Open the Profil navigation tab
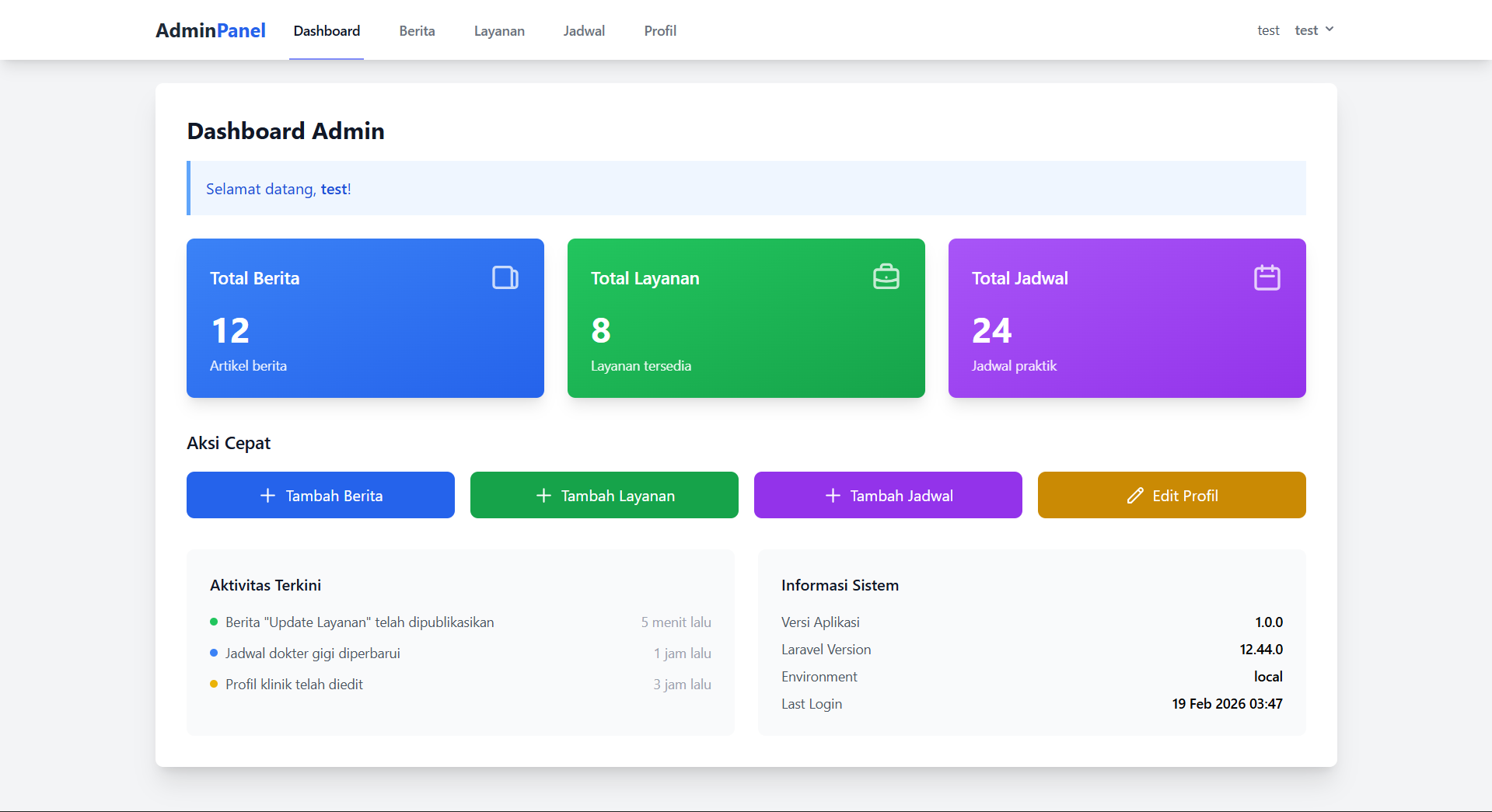This screenshot has height=812, width=1492. coord(660,31)
